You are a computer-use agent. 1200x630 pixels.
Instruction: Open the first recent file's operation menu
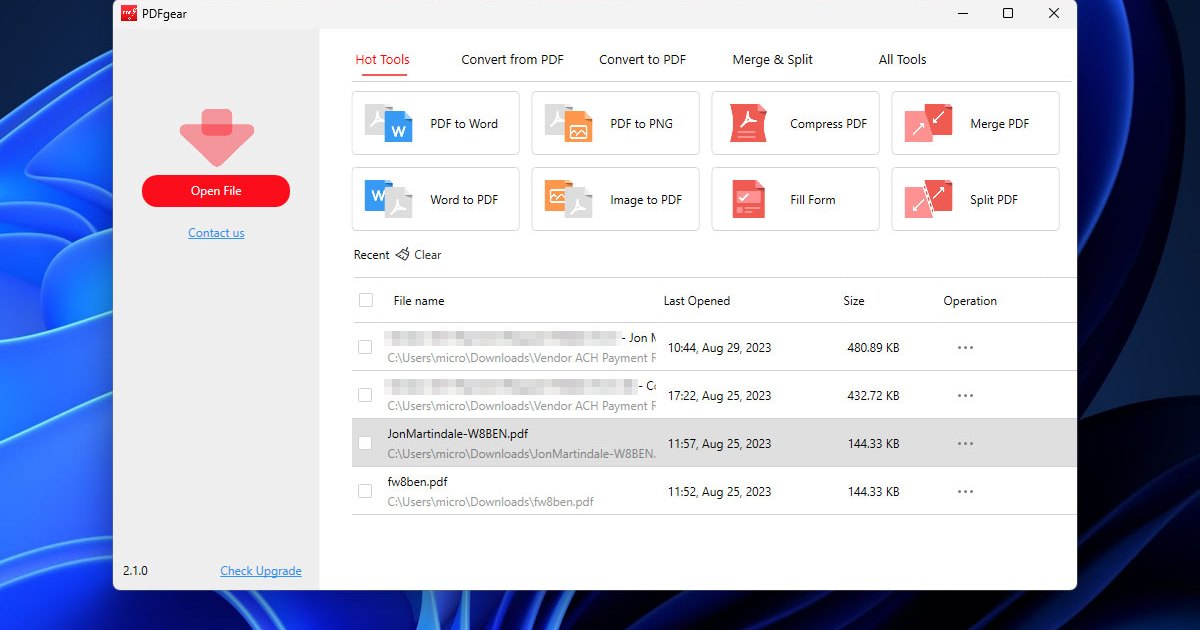pyautogui.click(x=965, y=346)
